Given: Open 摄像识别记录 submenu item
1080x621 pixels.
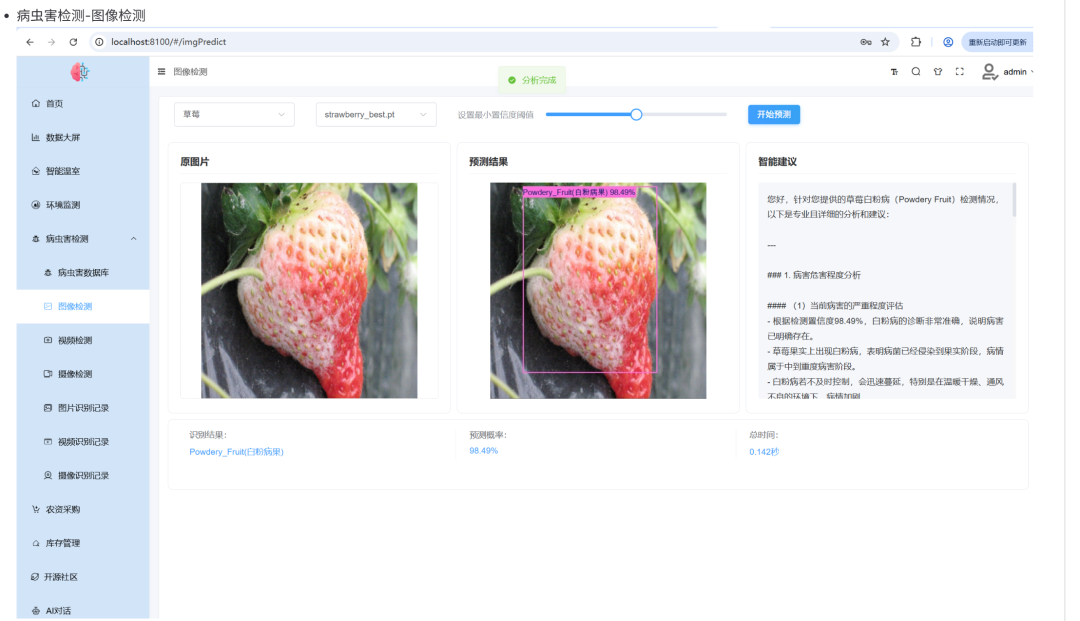Looking at the screenshot, I should coord(83,475).
